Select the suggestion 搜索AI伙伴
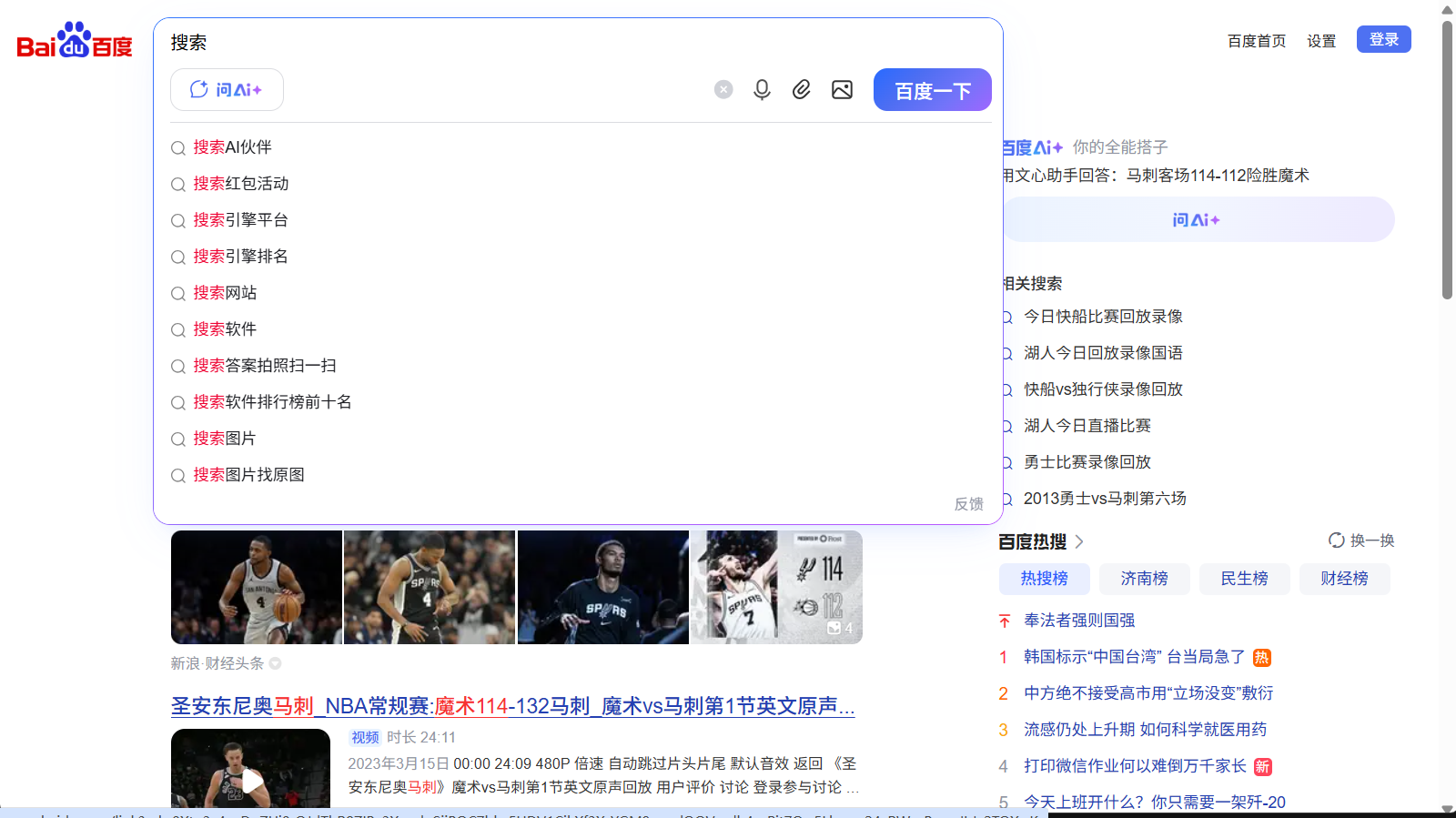 pos(232,147)
